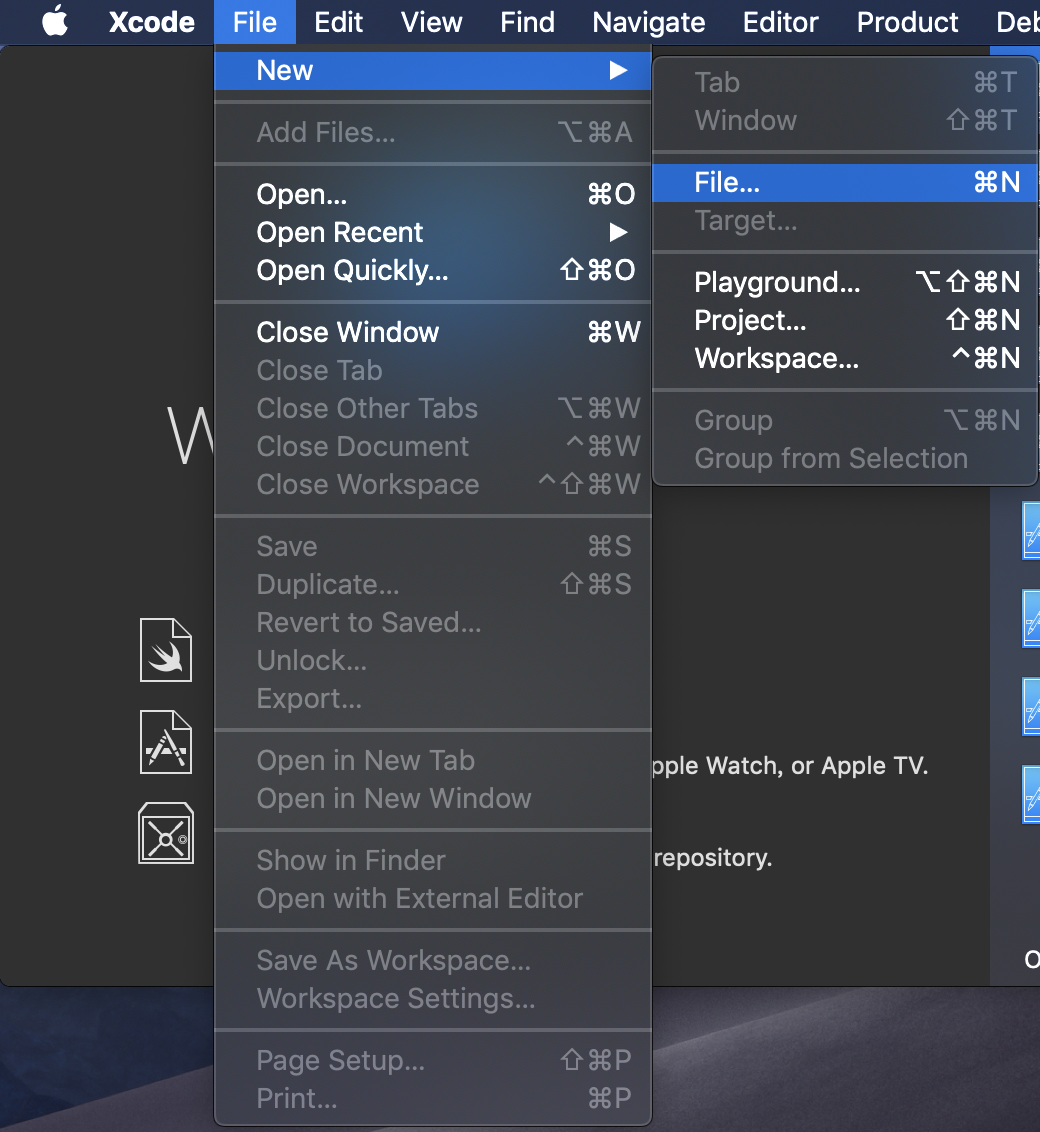
Task: Click the Print... item
Action: (x=433, y=1100)
